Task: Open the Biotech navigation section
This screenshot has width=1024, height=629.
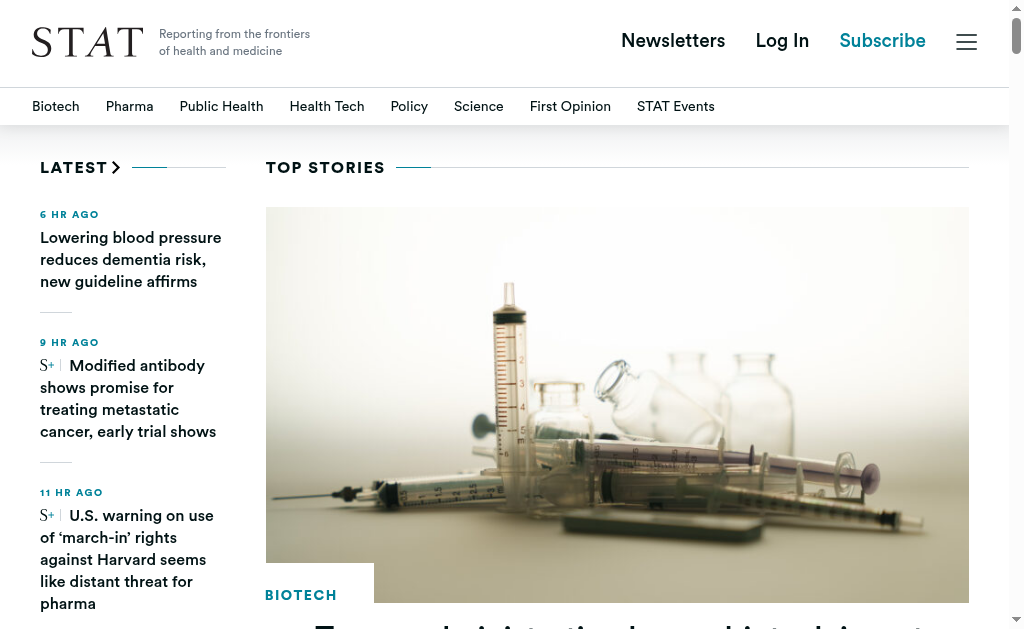Action: 56,106
